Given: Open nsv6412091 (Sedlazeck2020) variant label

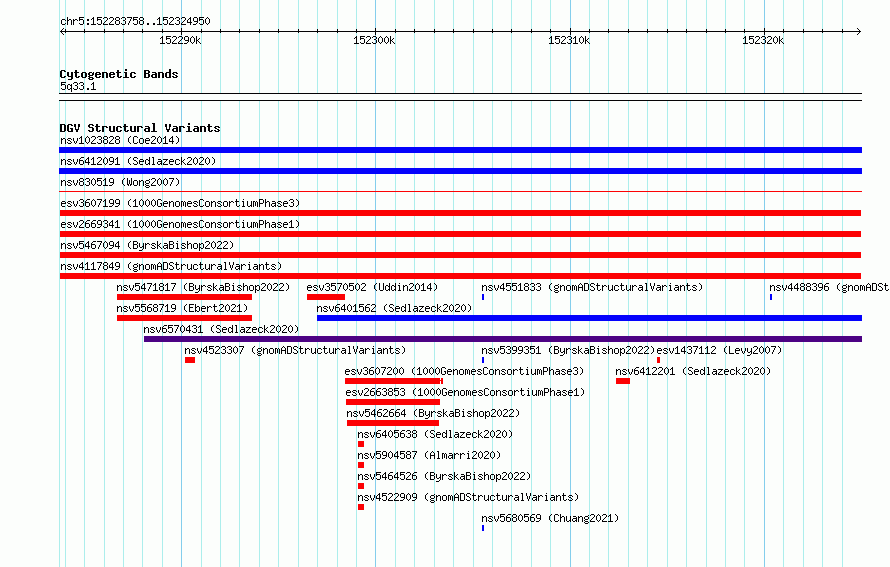Looking at the screenshot, I should tap(138, 161).
